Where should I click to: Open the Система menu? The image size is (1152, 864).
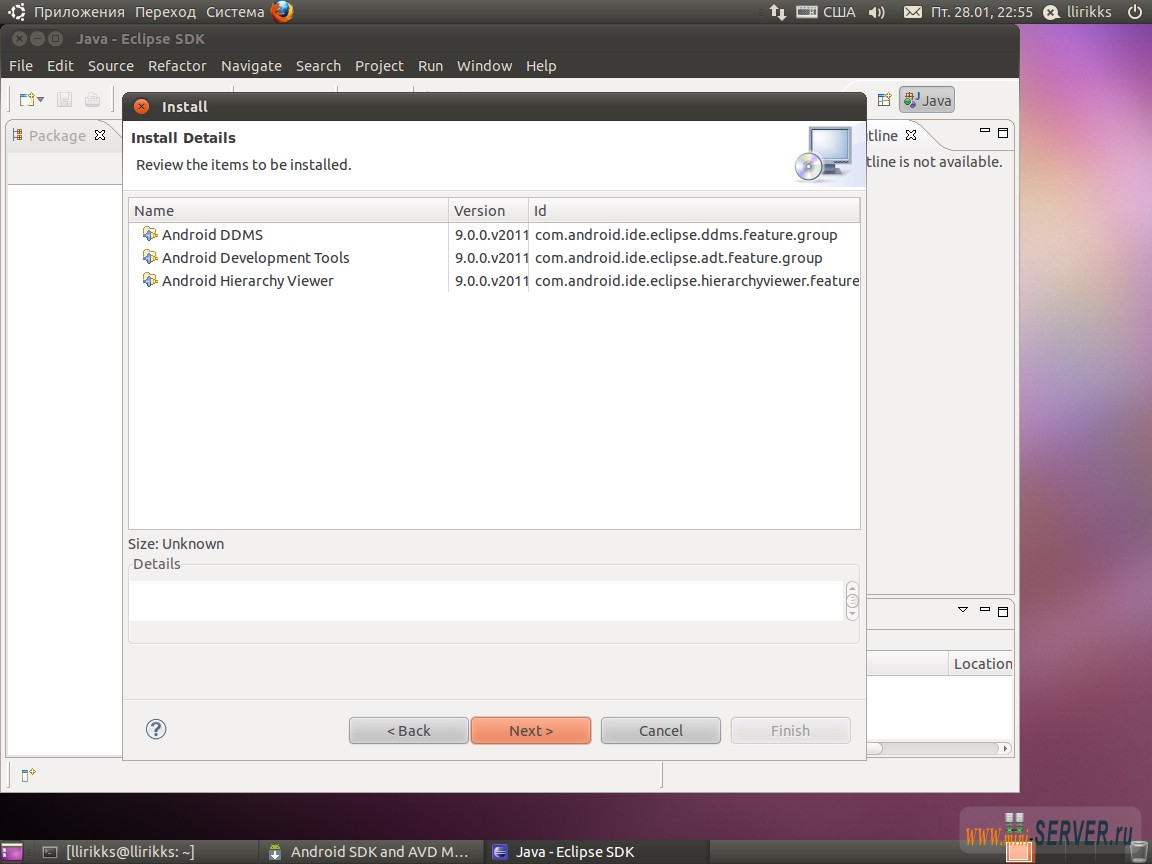[x=234, y=12]
